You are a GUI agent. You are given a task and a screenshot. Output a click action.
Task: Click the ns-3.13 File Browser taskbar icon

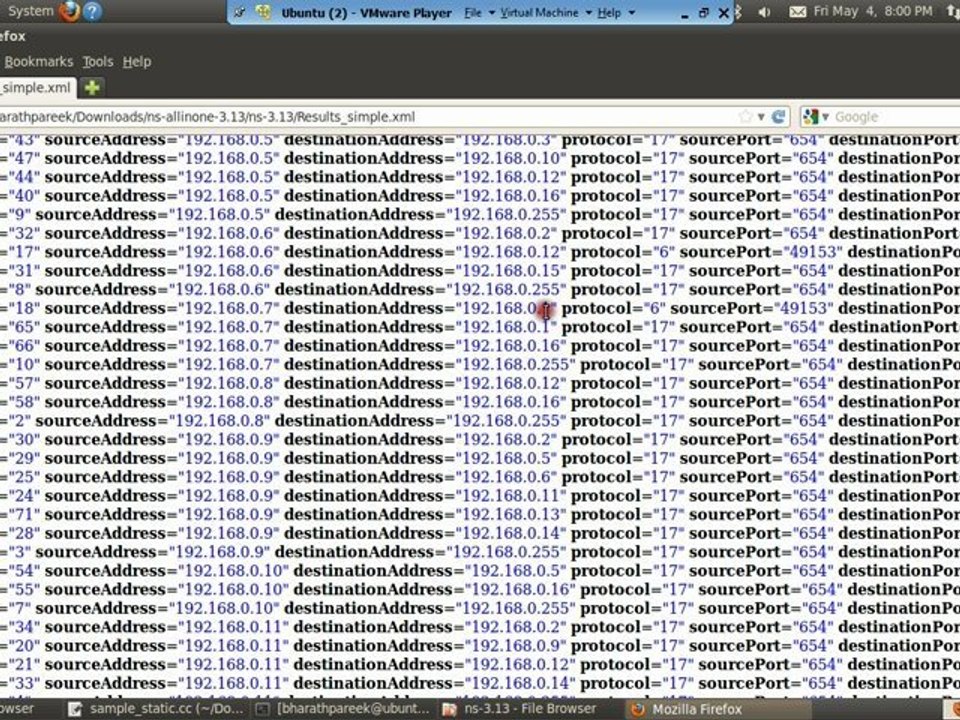pos(449,709)
